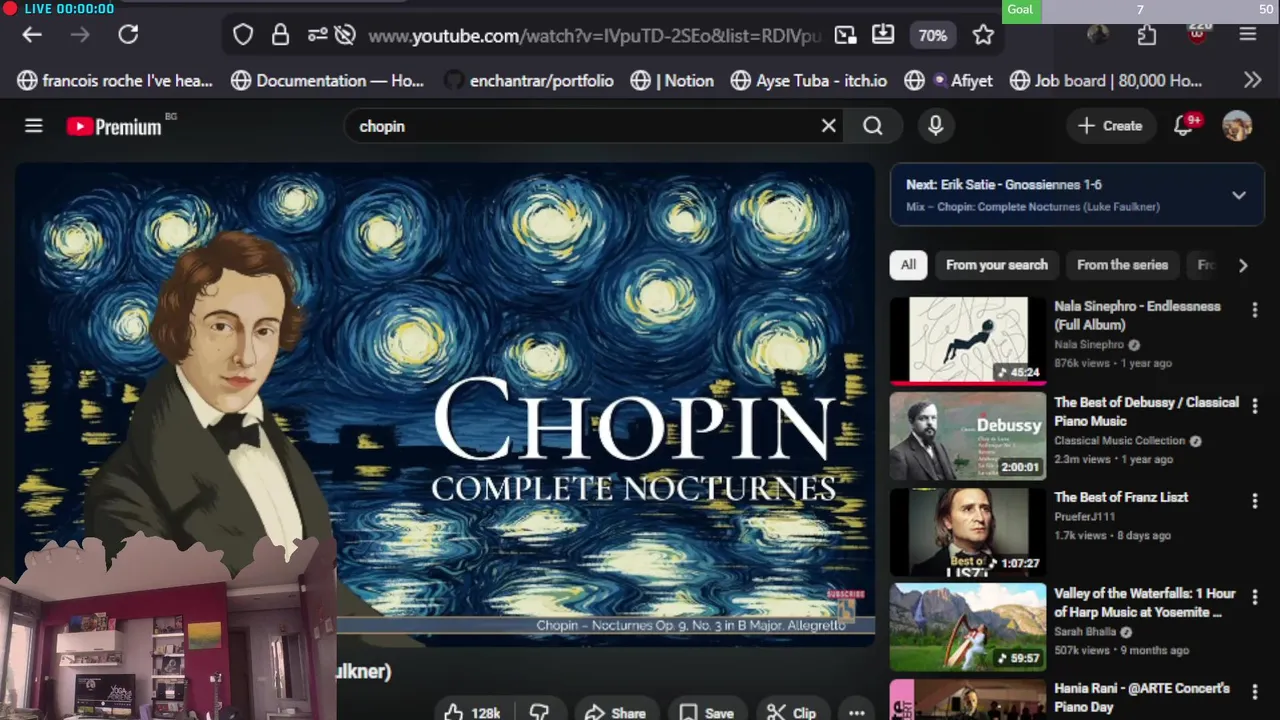Open 'The Best of Debussy / Classical Piano Music'
This screenshot has height=720, width=1280.
[1146, 411]
